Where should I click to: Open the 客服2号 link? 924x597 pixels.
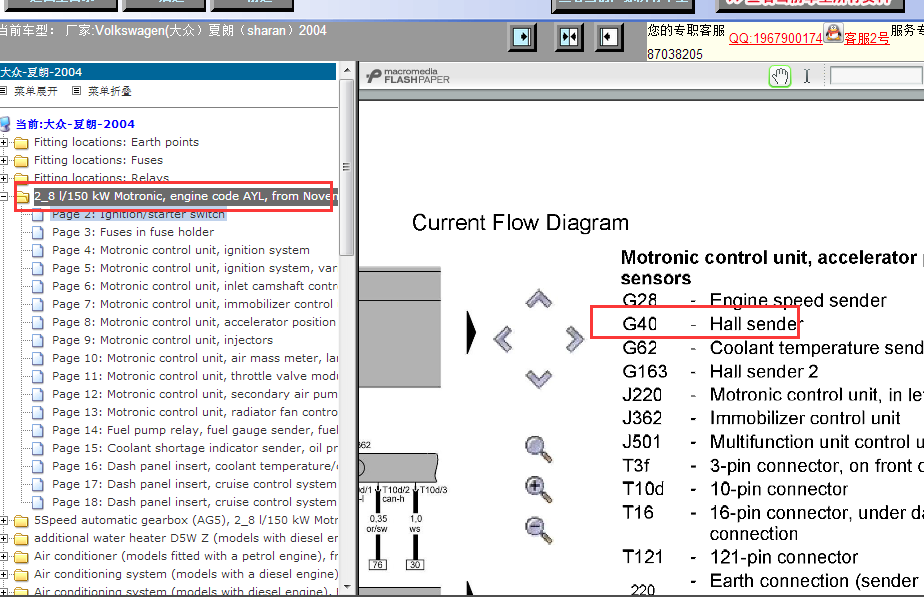[x=867, y=38]
